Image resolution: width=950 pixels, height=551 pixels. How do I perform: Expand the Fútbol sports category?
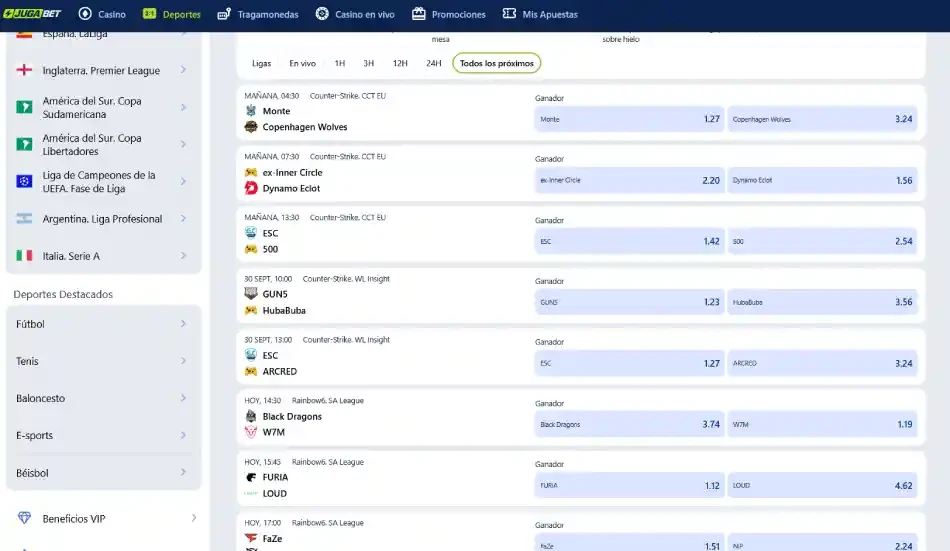[183, 324]
